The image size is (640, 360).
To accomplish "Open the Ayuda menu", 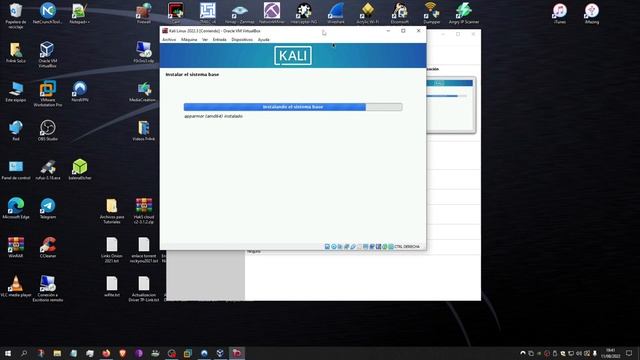I will (x=264, y=40).
